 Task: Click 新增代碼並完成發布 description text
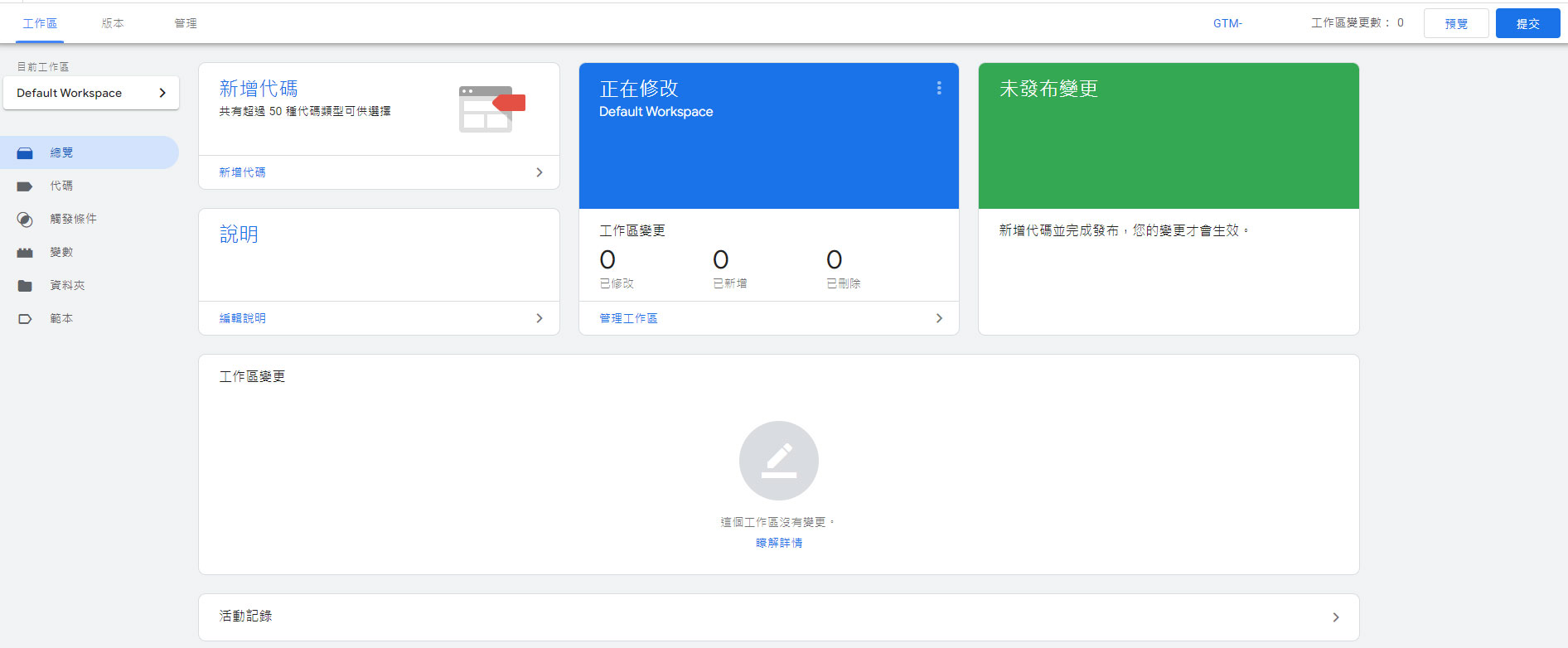[x=1124, y=230]
